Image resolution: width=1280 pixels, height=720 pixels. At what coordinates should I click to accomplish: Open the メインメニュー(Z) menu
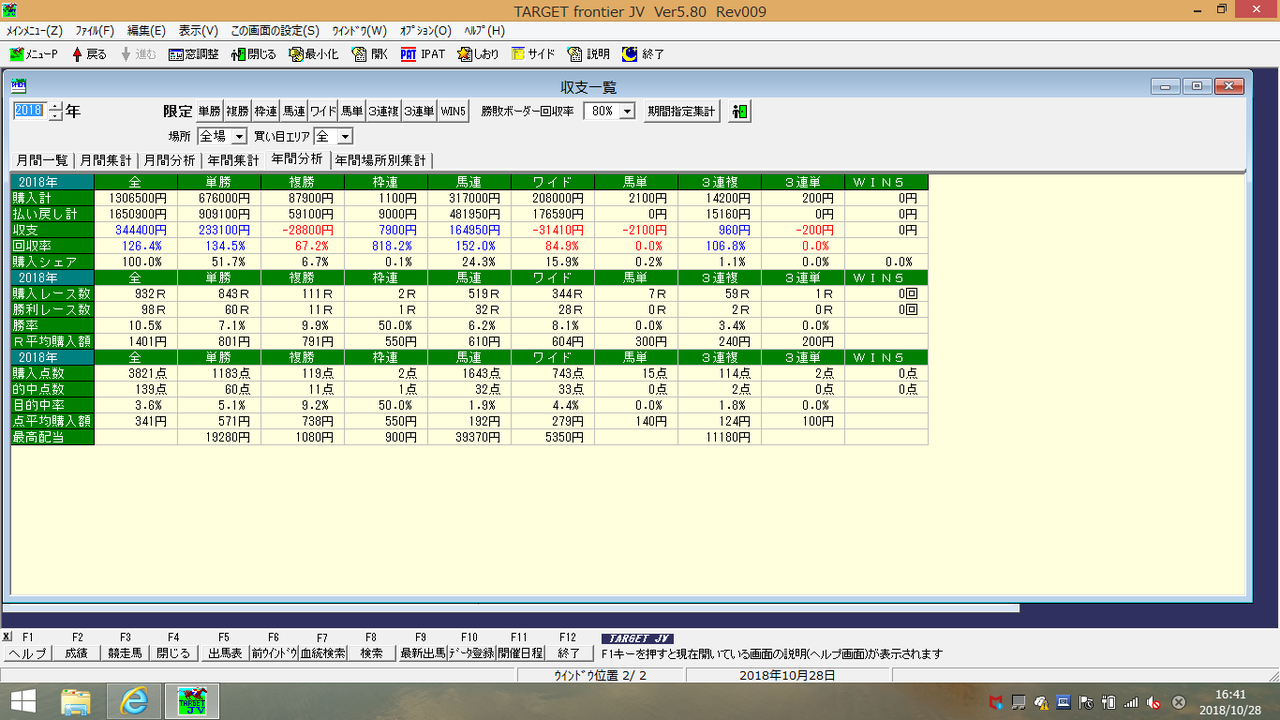tap(34, 31)
